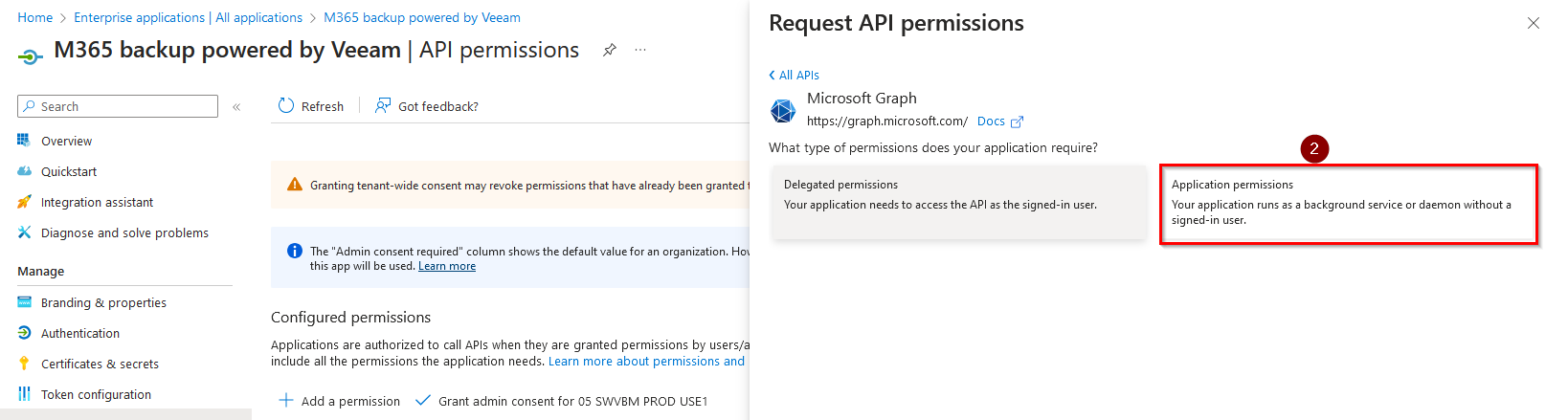This screenshot has height=420, width=1568.
Task: Select Application permissions type
Action: [x=1348, y=204]
